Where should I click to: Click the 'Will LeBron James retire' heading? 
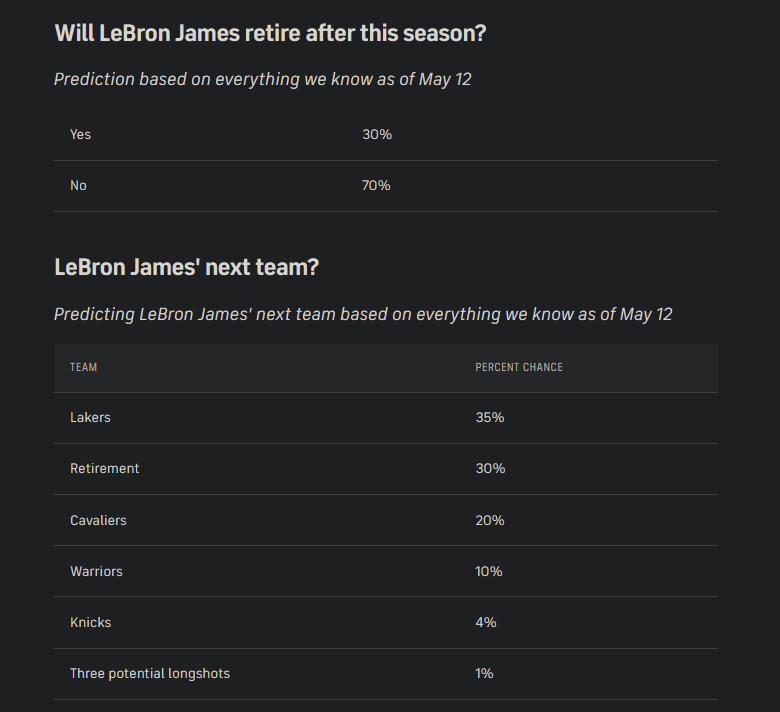(270, 34)
